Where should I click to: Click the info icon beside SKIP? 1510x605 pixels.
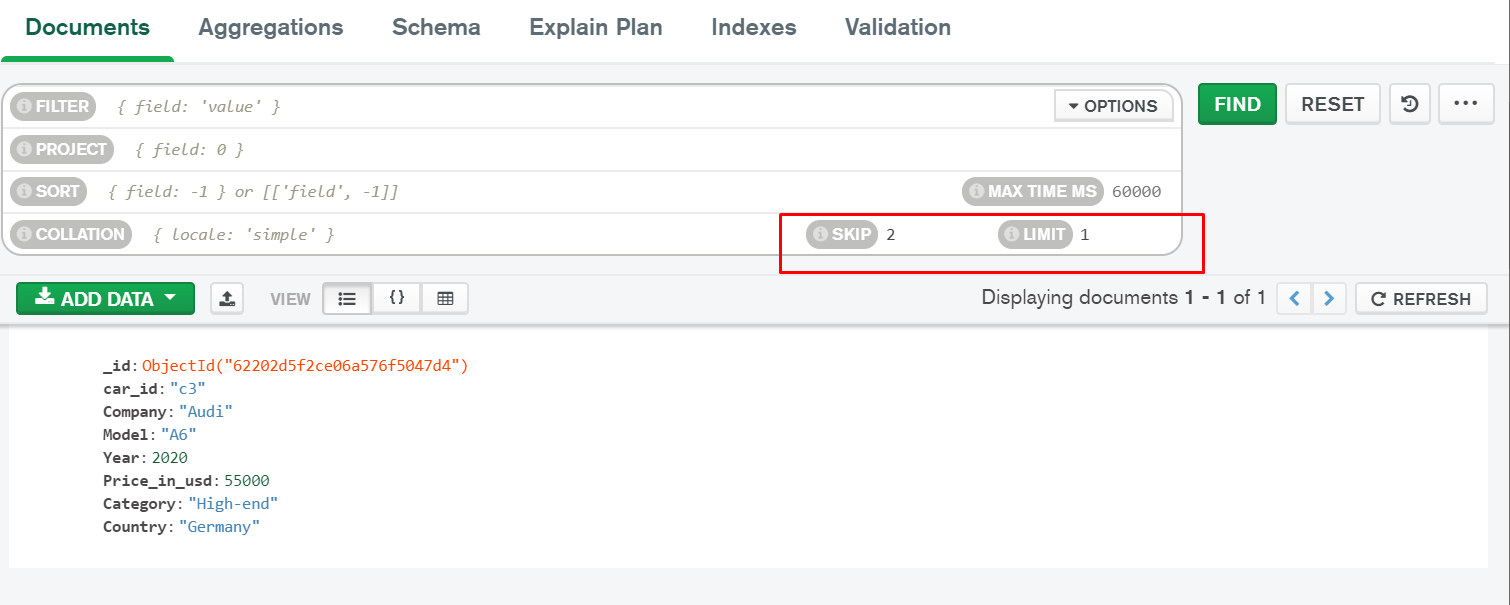tap(820, 235)
